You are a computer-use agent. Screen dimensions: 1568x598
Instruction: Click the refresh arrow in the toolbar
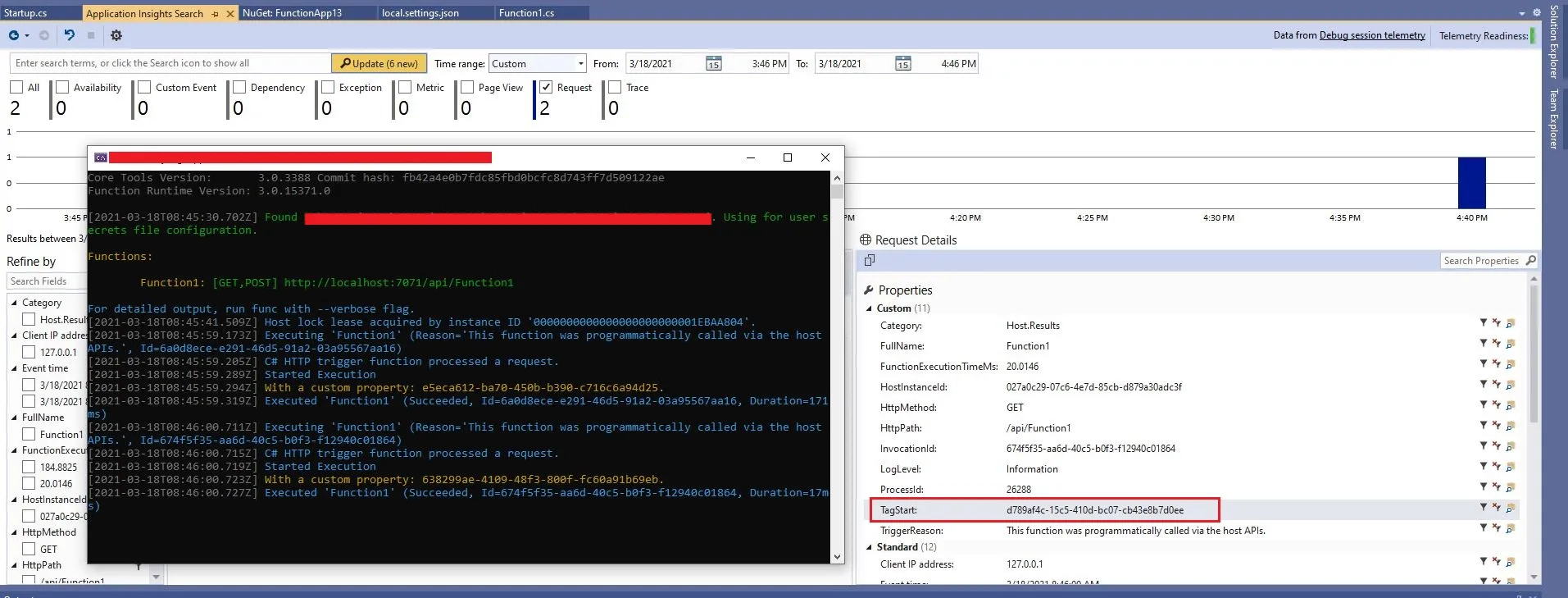pyautogui.click(x=70, y=35)
